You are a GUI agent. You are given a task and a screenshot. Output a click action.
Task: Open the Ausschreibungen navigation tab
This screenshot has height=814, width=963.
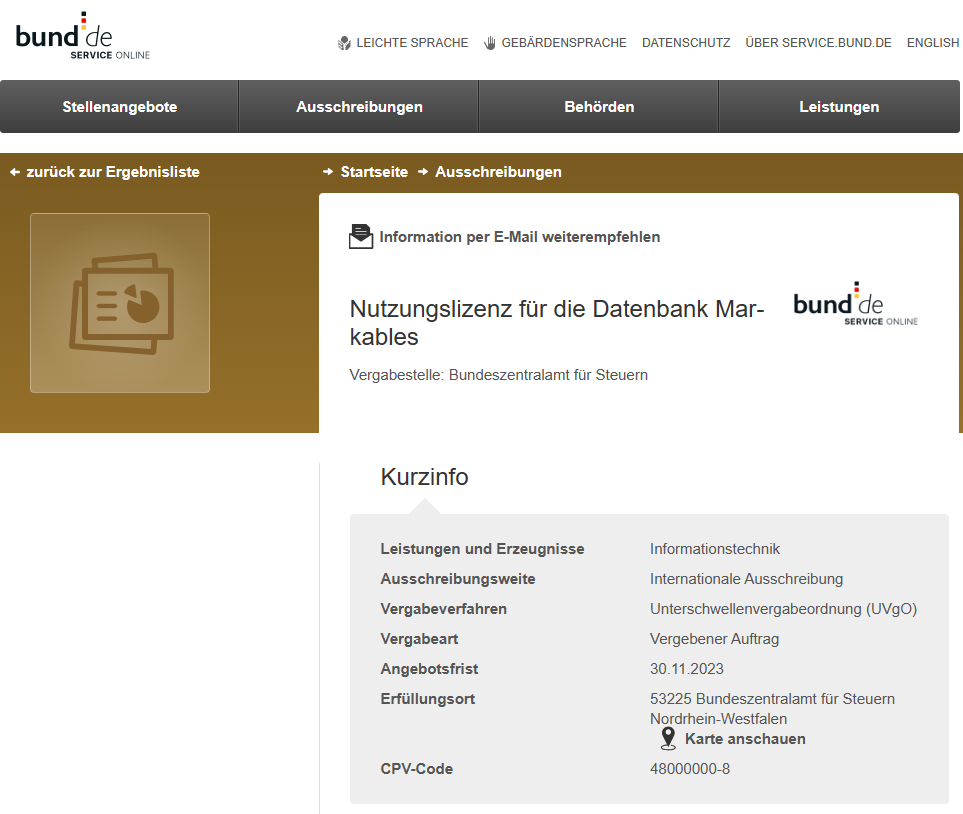(x=359, y=107)
